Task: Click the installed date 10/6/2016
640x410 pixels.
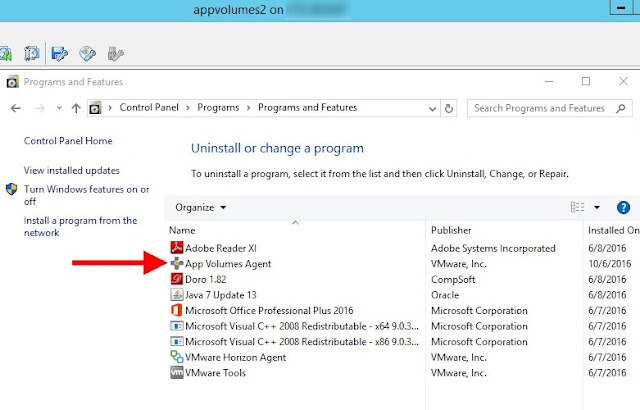Action: tap(609, 264)
